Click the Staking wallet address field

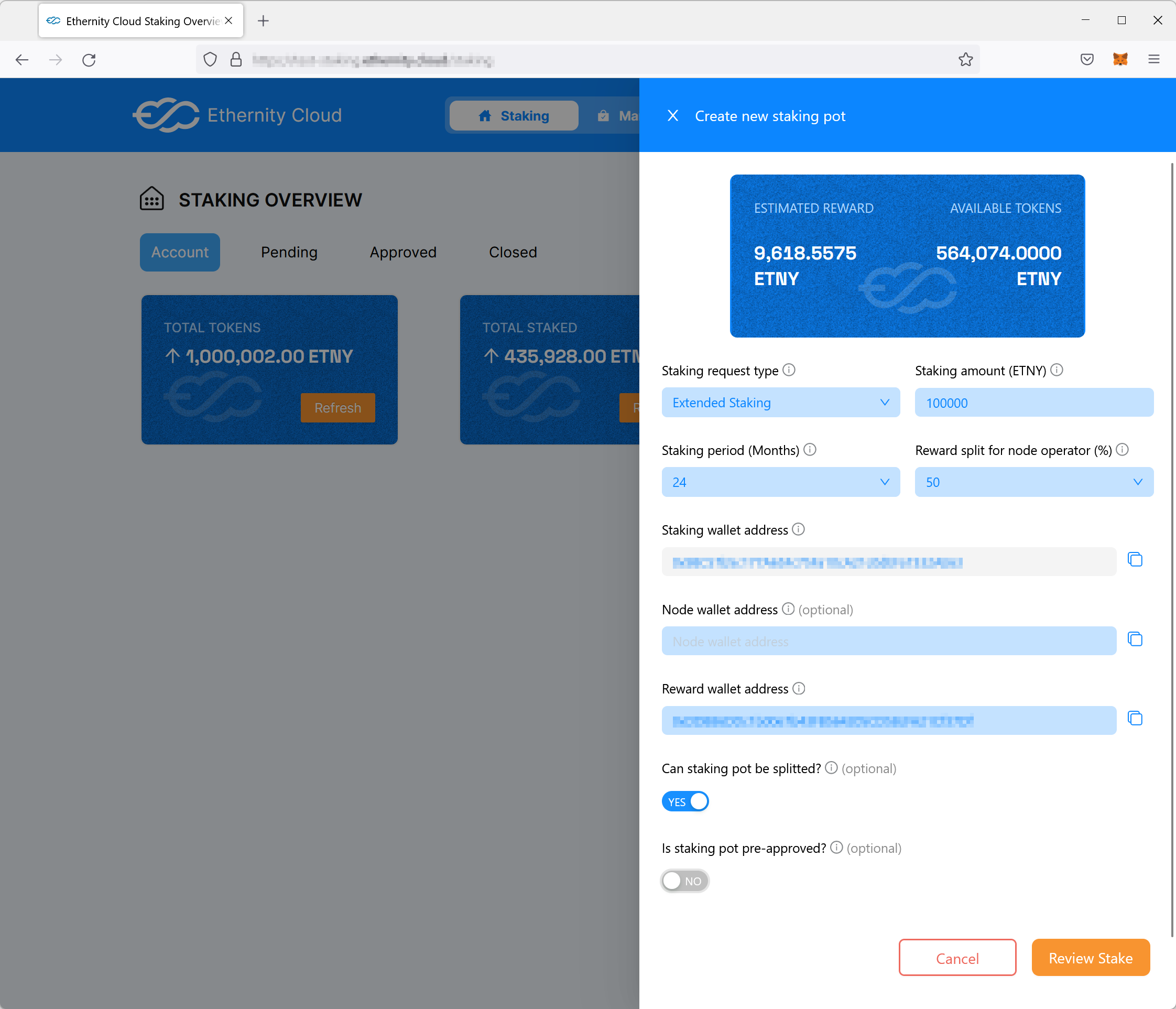(x=889, y=561)
